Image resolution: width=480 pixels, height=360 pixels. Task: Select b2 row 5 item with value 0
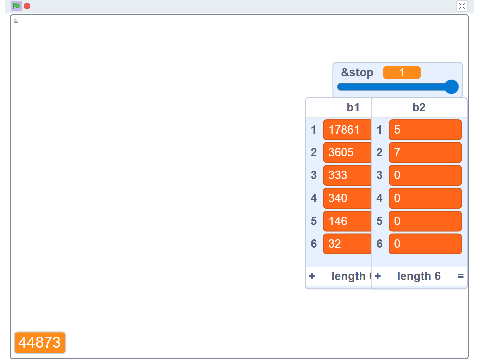[x=425, y=221]
